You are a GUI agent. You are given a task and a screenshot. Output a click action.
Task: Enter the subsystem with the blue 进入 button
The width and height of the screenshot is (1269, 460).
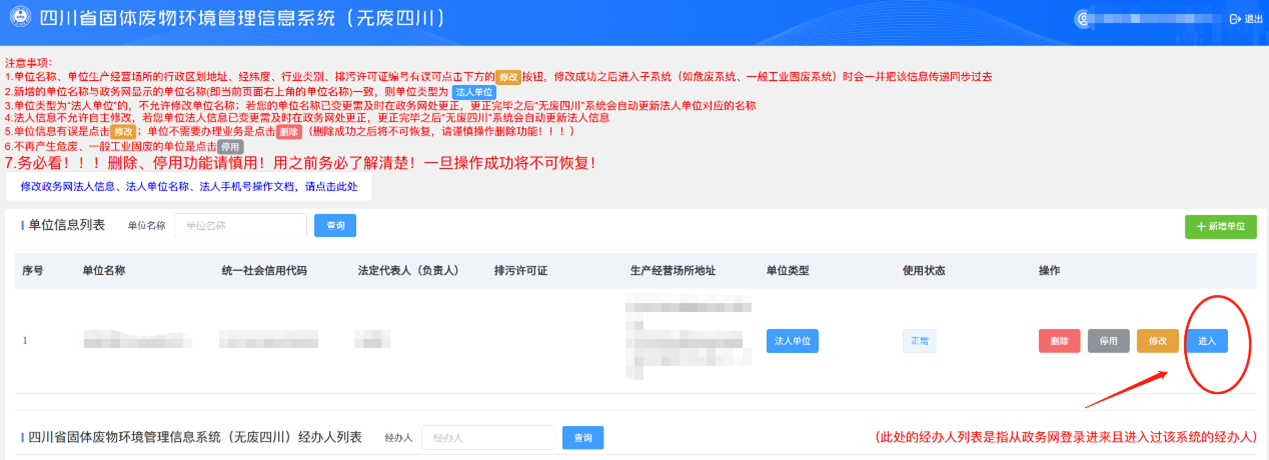(1207, 341)
